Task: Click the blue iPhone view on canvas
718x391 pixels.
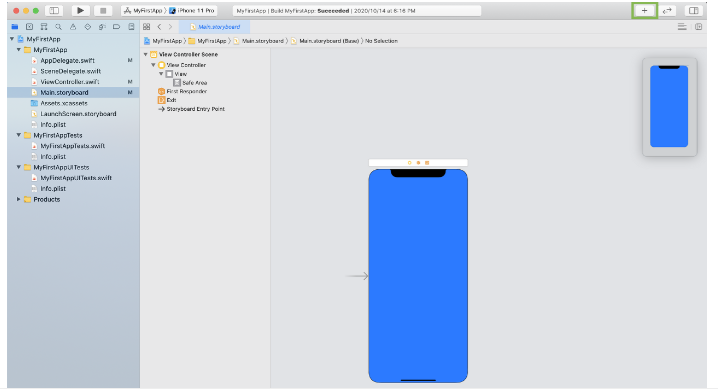Action: click(x=418, y=276)
